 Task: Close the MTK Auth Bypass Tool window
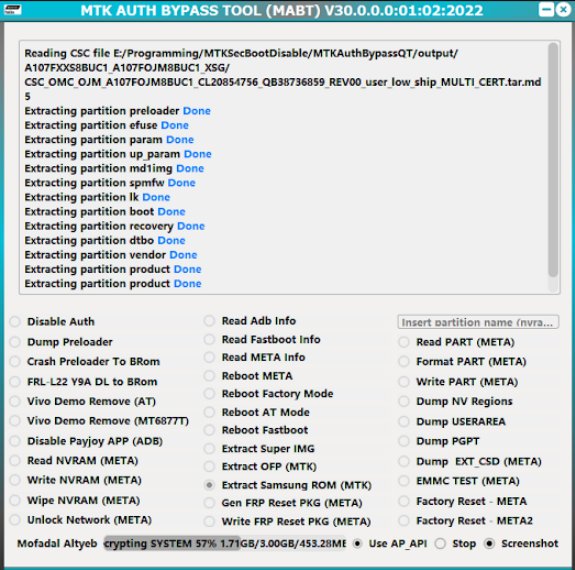coord(563,10)
